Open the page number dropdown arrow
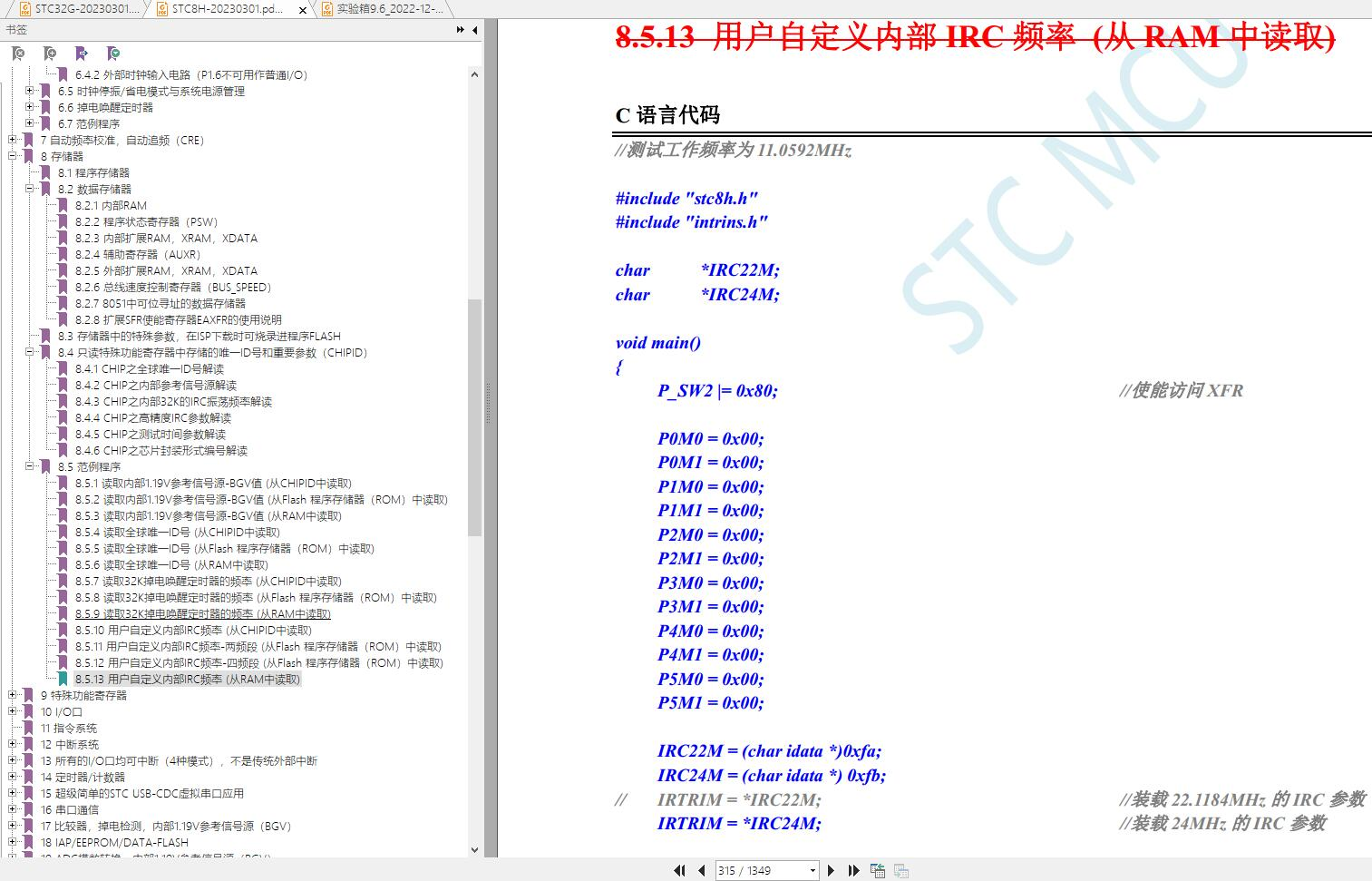Screen dimensions: 1372x881 [812, 871]
